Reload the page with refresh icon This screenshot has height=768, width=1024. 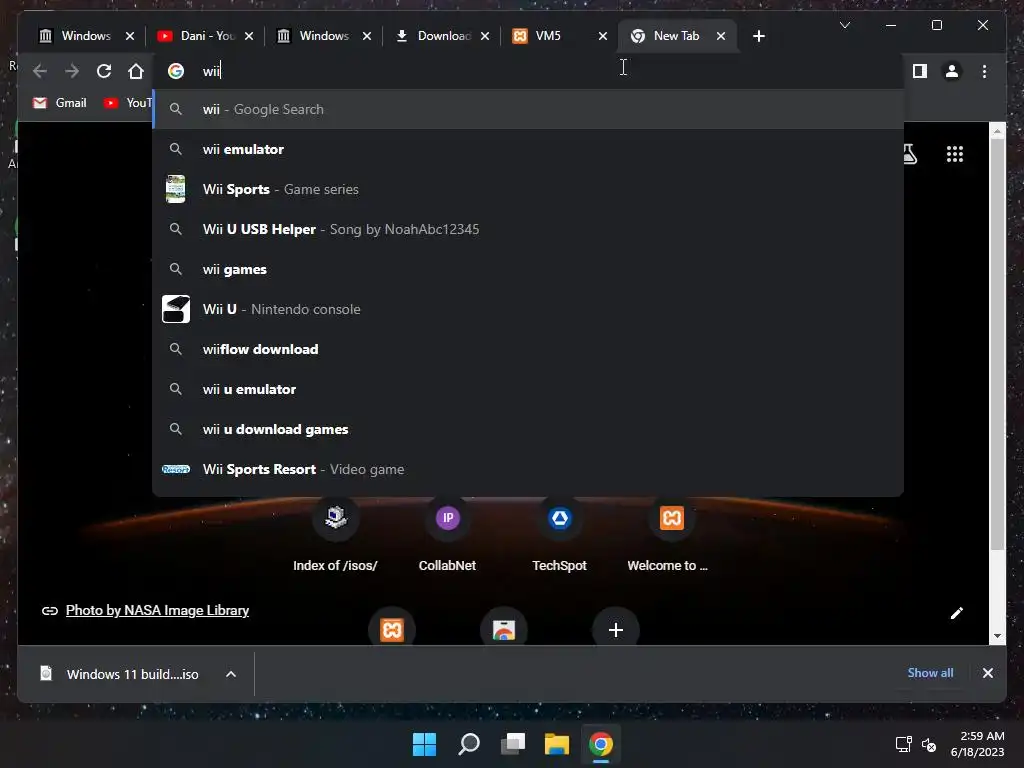coord(104,71)
